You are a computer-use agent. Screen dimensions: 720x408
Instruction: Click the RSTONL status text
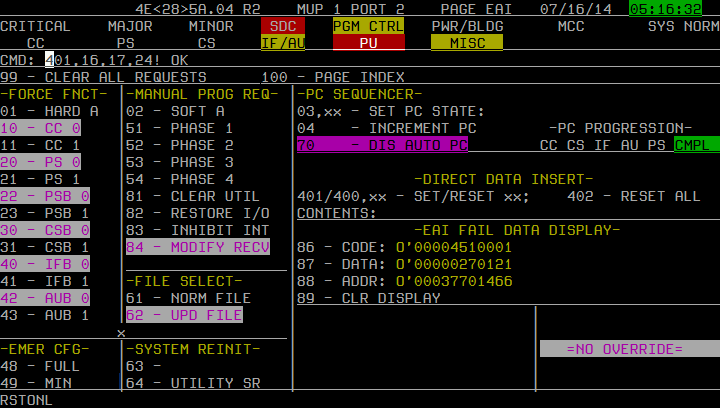pos(26,400)
